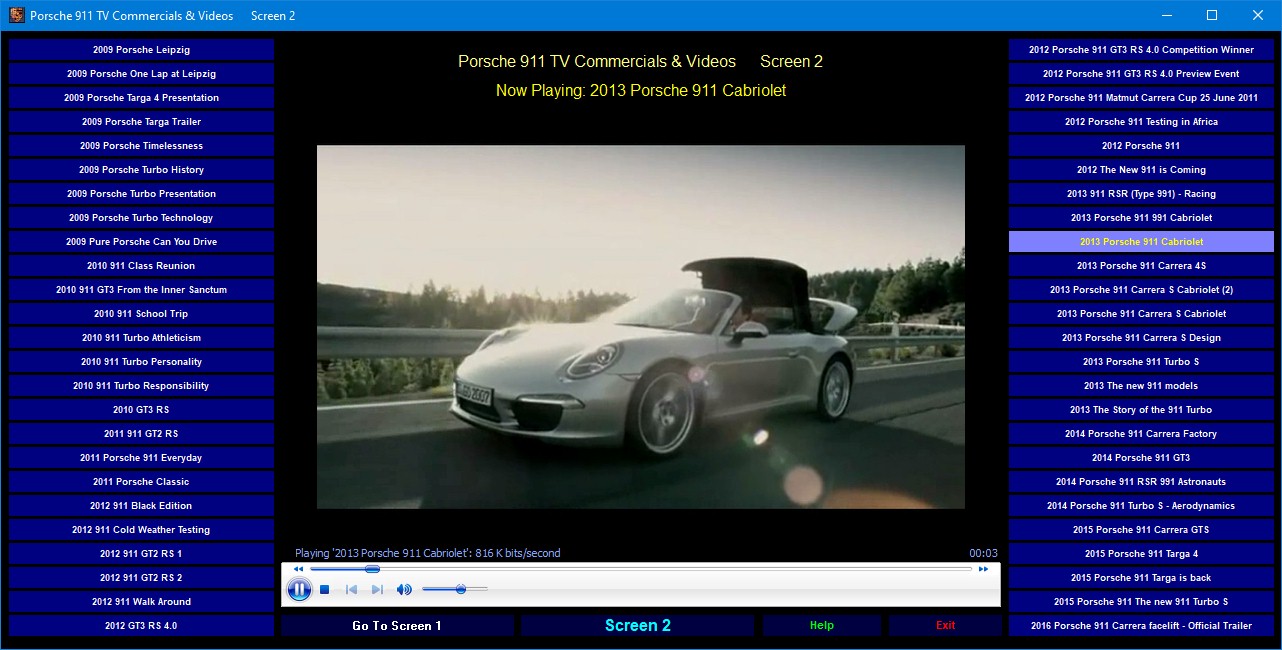Play 2015 Porsche 911 Targa is back

[1141, 578]
